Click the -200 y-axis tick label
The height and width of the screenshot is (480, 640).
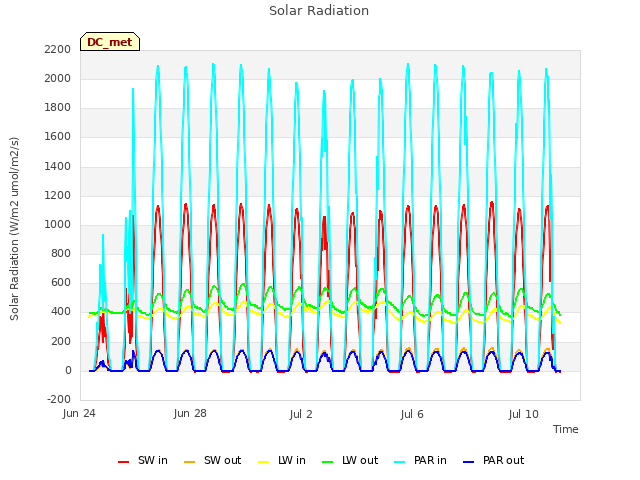click(59, 399)
